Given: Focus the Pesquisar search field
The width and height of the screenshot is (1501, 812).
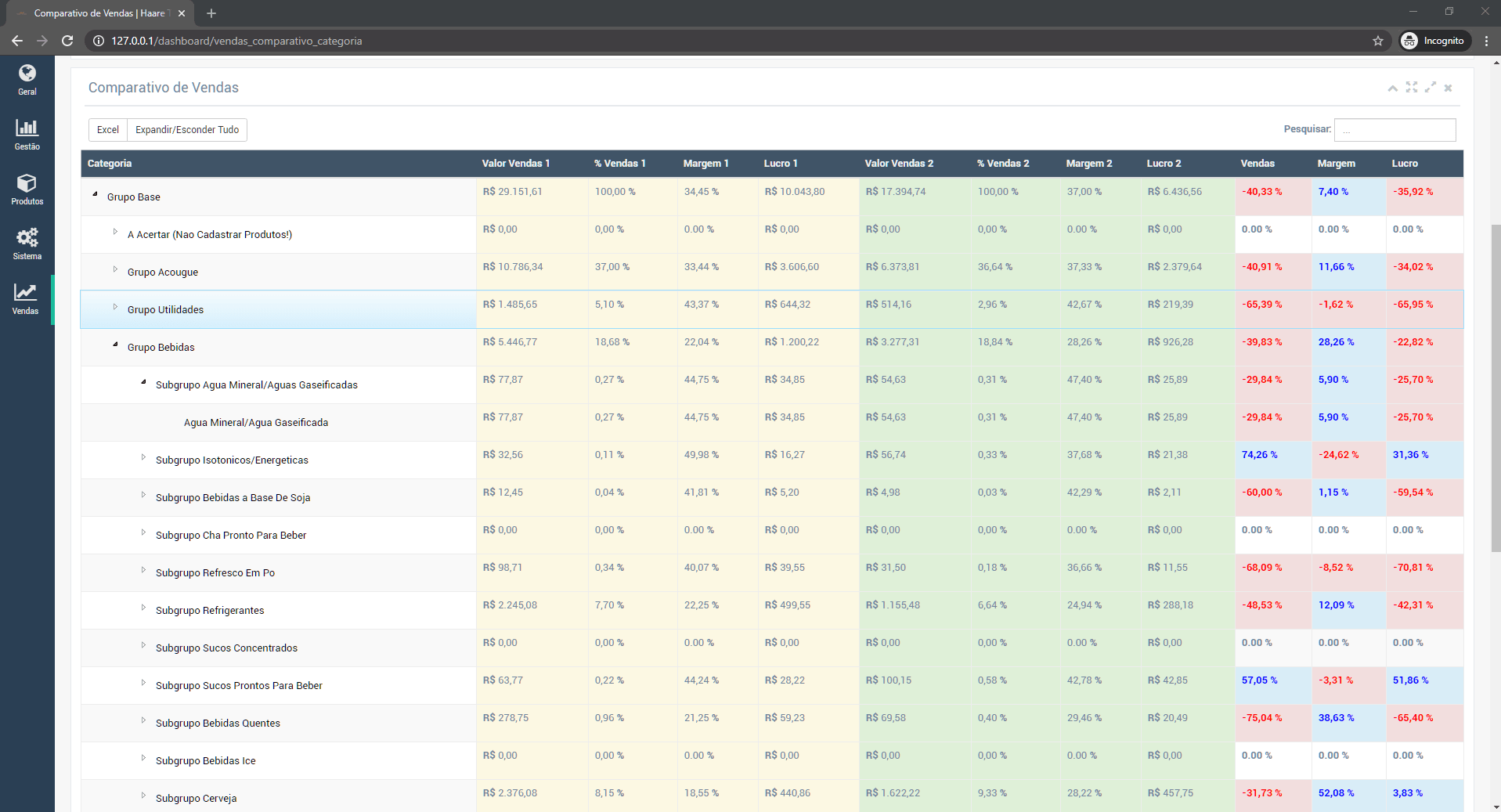Looking at the screenshot, I should coord(1395,130).
